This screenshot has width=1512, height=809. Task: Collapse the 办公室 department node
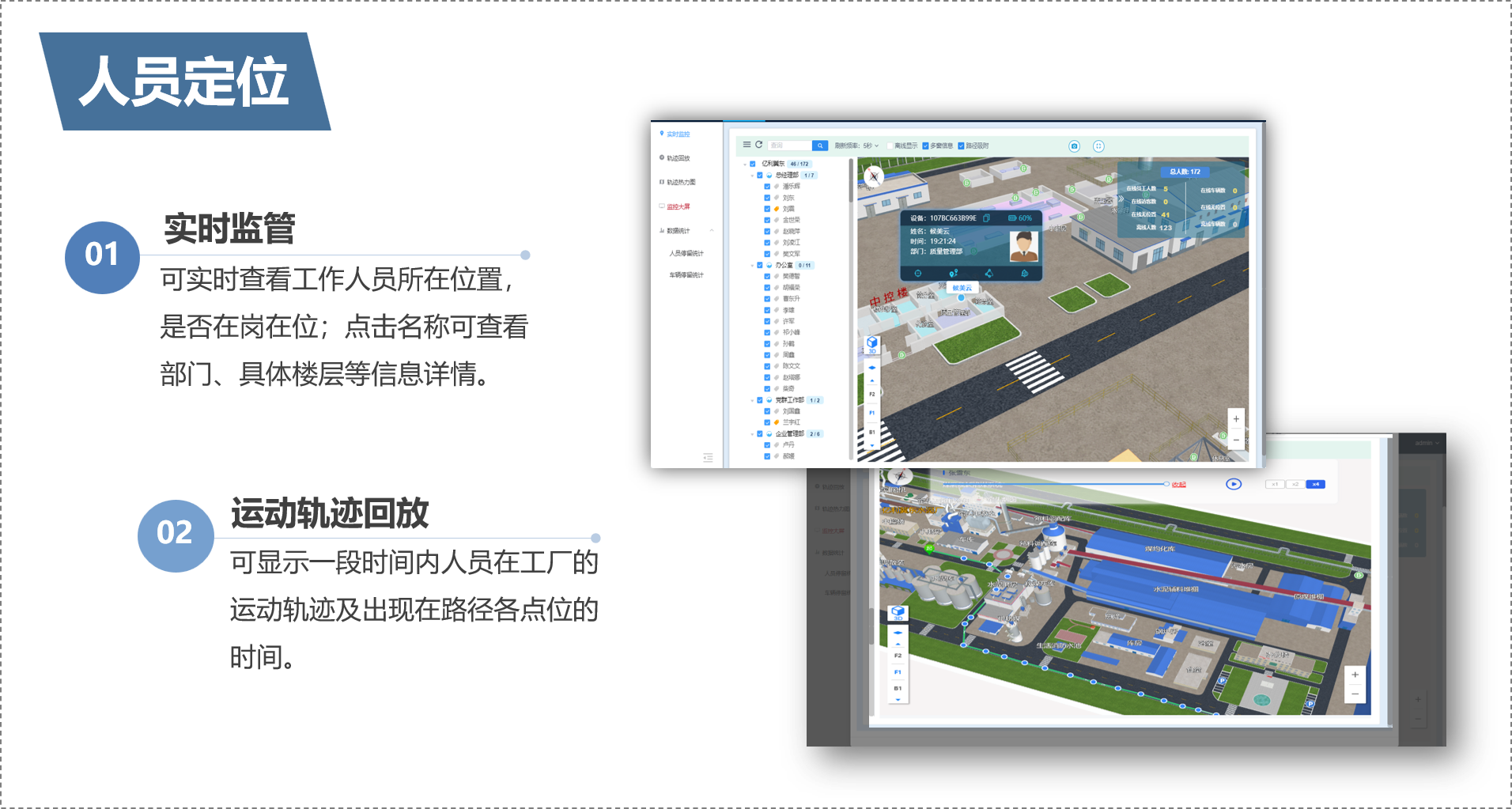click(752, 266)
